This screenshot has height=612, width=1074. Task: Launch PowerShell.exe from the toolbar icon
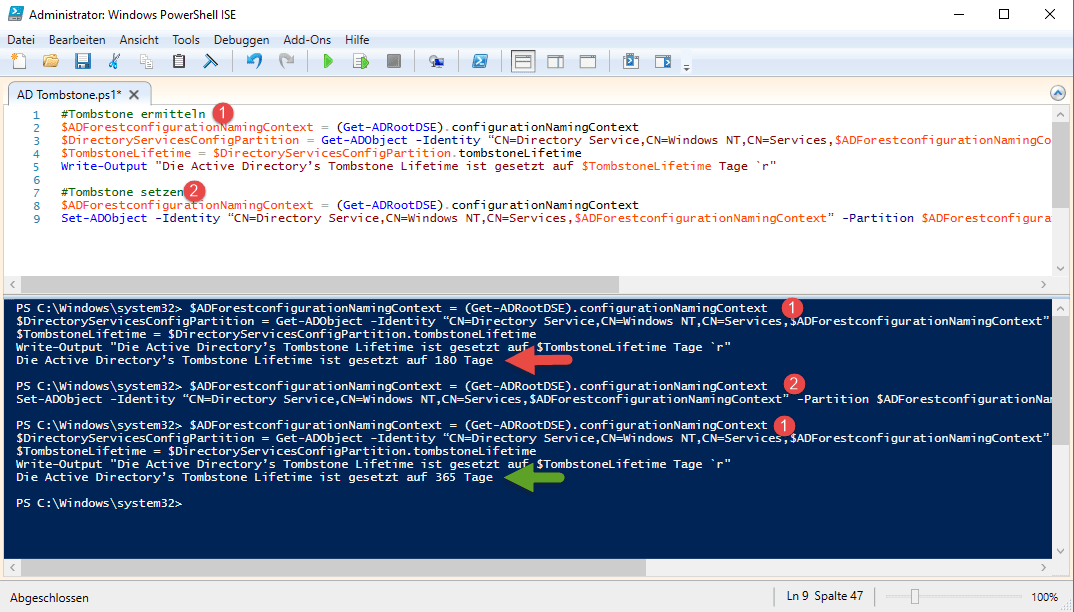pos(480,62)
